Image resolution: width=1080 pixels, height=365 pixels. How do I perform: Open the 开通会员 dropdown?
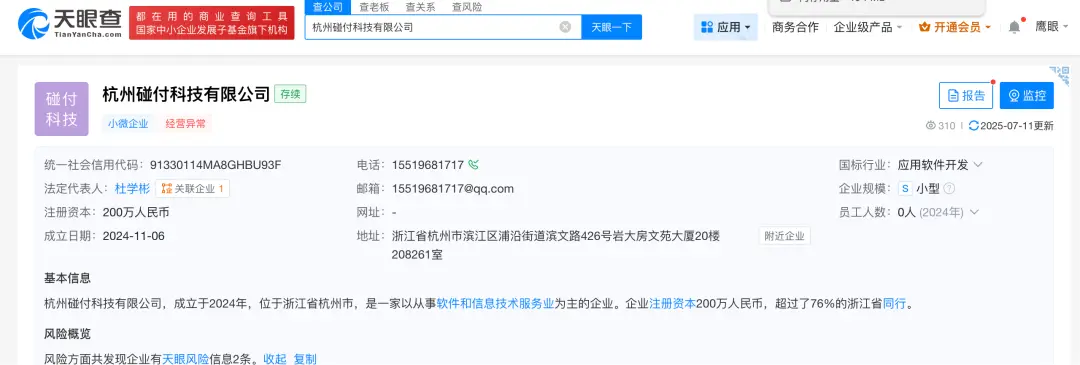click(x=955, y=27)
